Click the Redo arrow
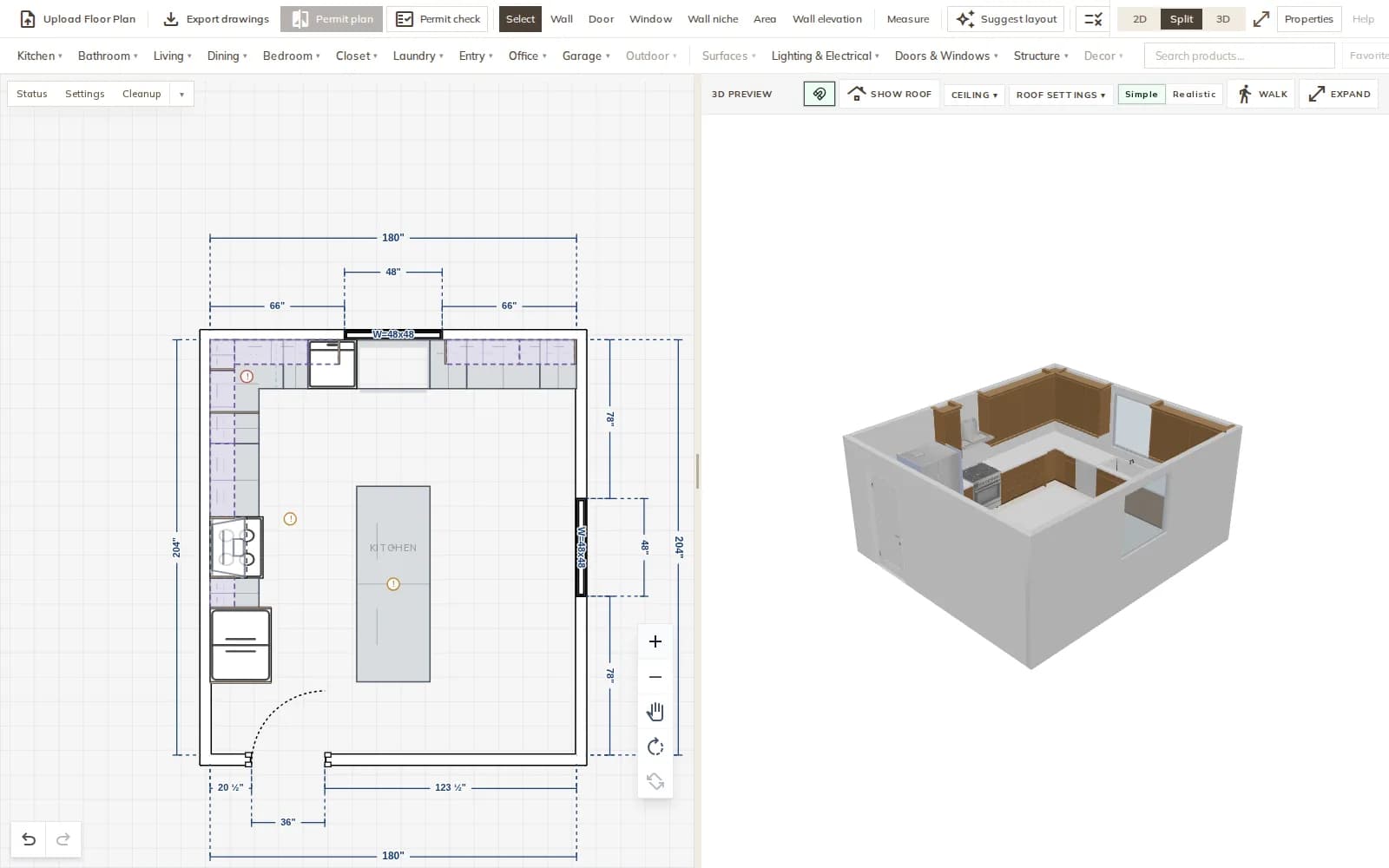The image size is (1389, 868). pyautogui.click(x=63, y=839)
